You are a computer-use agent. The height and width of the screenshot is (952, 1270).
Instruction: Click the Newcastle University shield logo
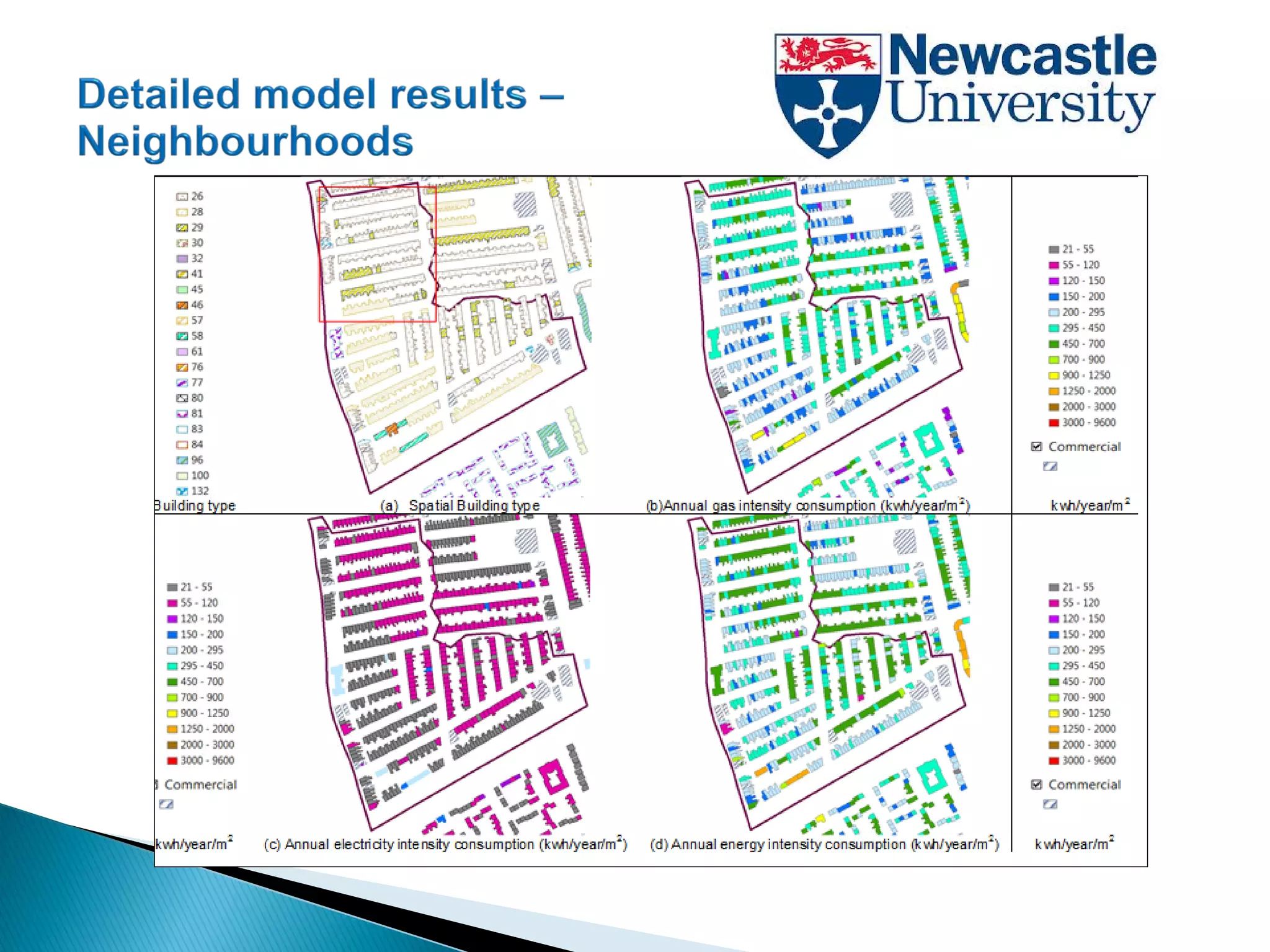[x=827, y=95]
